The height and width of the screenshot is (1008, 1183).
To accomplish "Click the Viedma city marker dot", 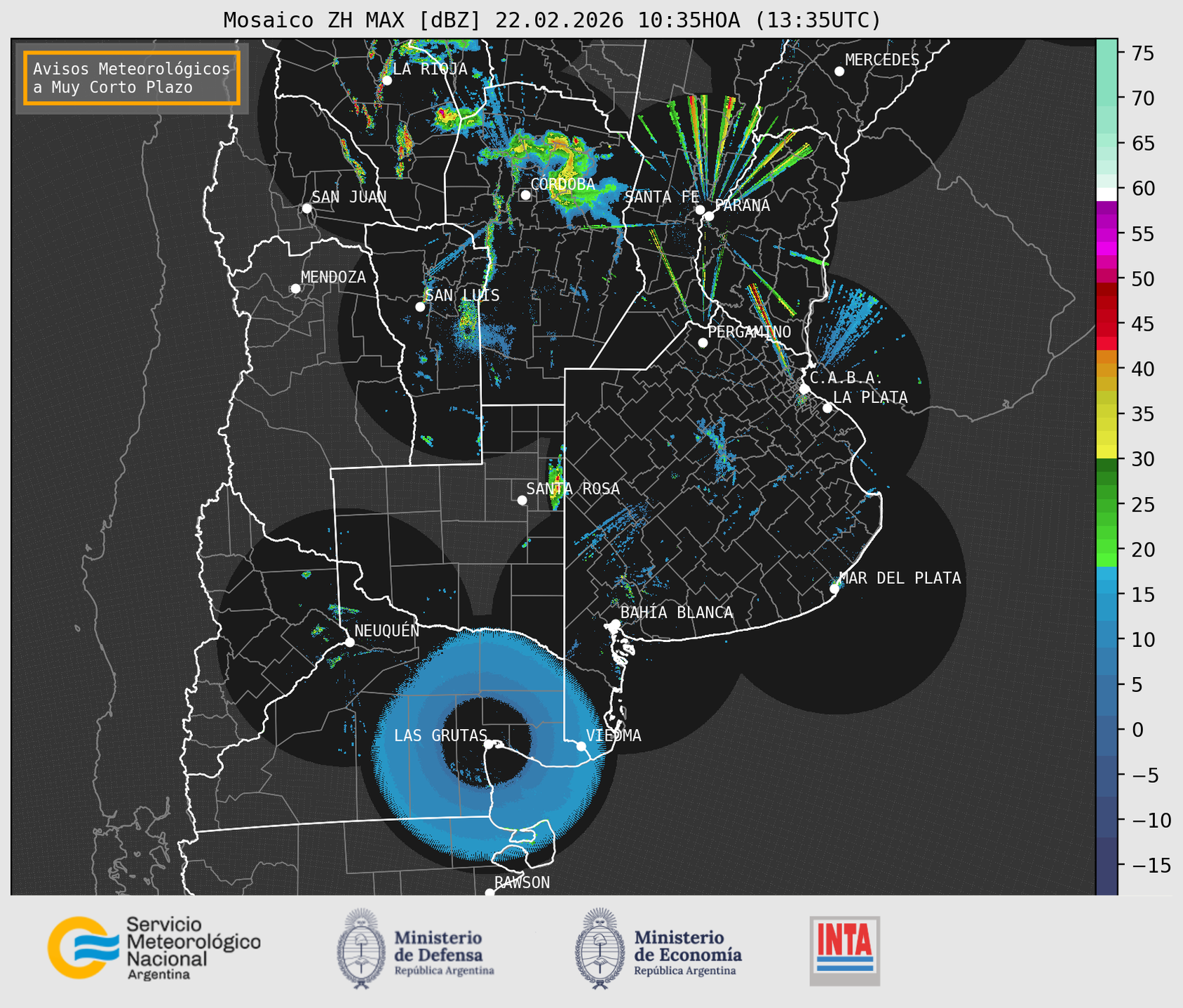I will (581, 746).
